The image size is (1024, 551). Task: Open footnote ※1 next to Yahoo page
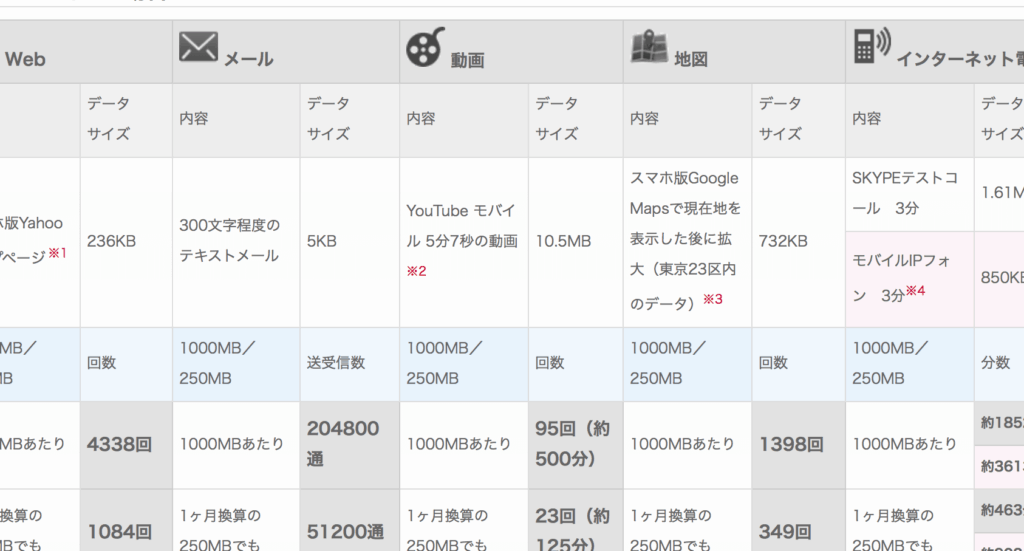(58, 253)
